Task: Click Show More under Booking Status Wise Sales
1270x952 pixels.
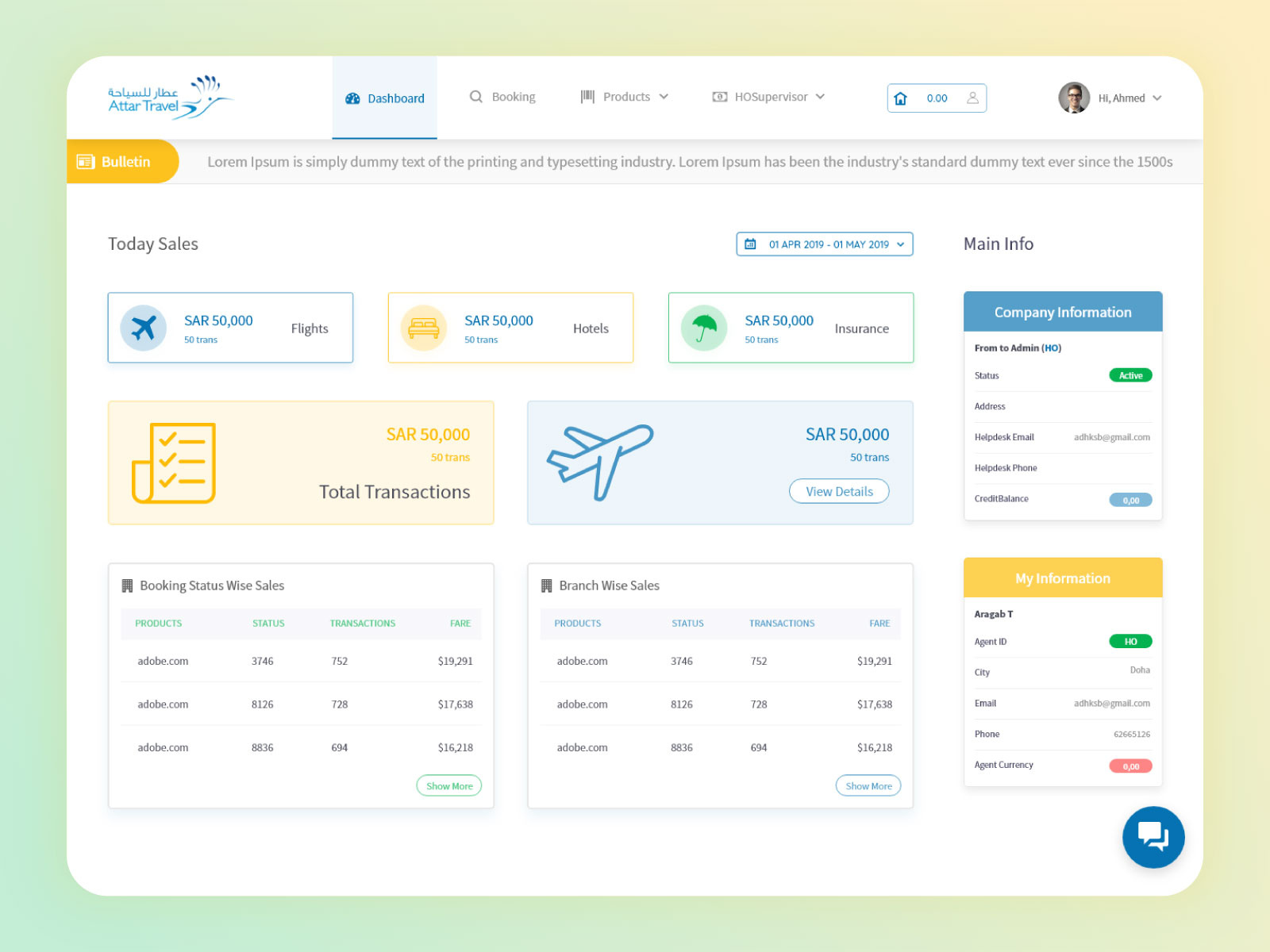Action: 448,785
